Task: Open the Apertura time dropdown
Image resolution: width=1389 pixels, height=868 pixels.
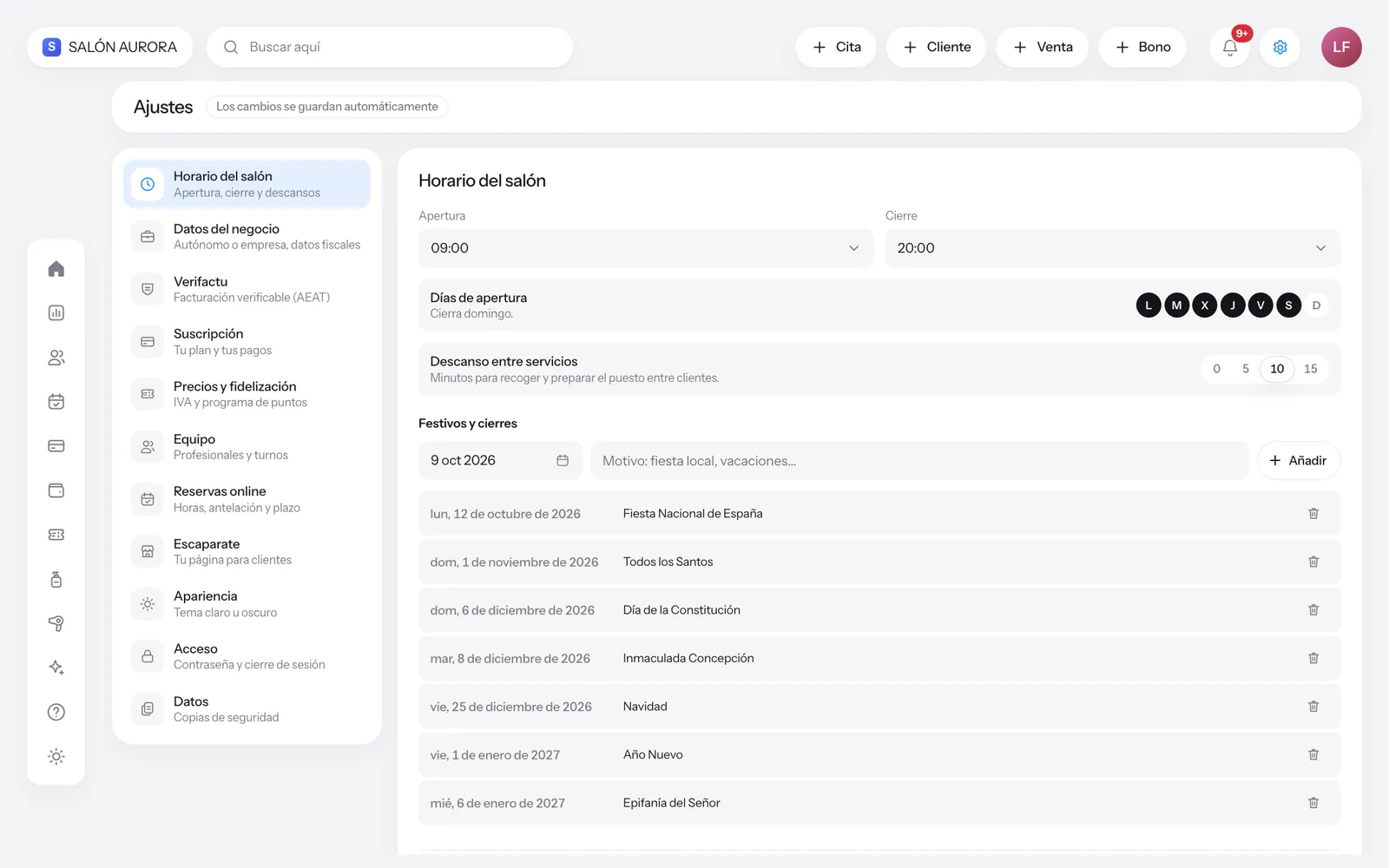Action: tap(645, 248)
